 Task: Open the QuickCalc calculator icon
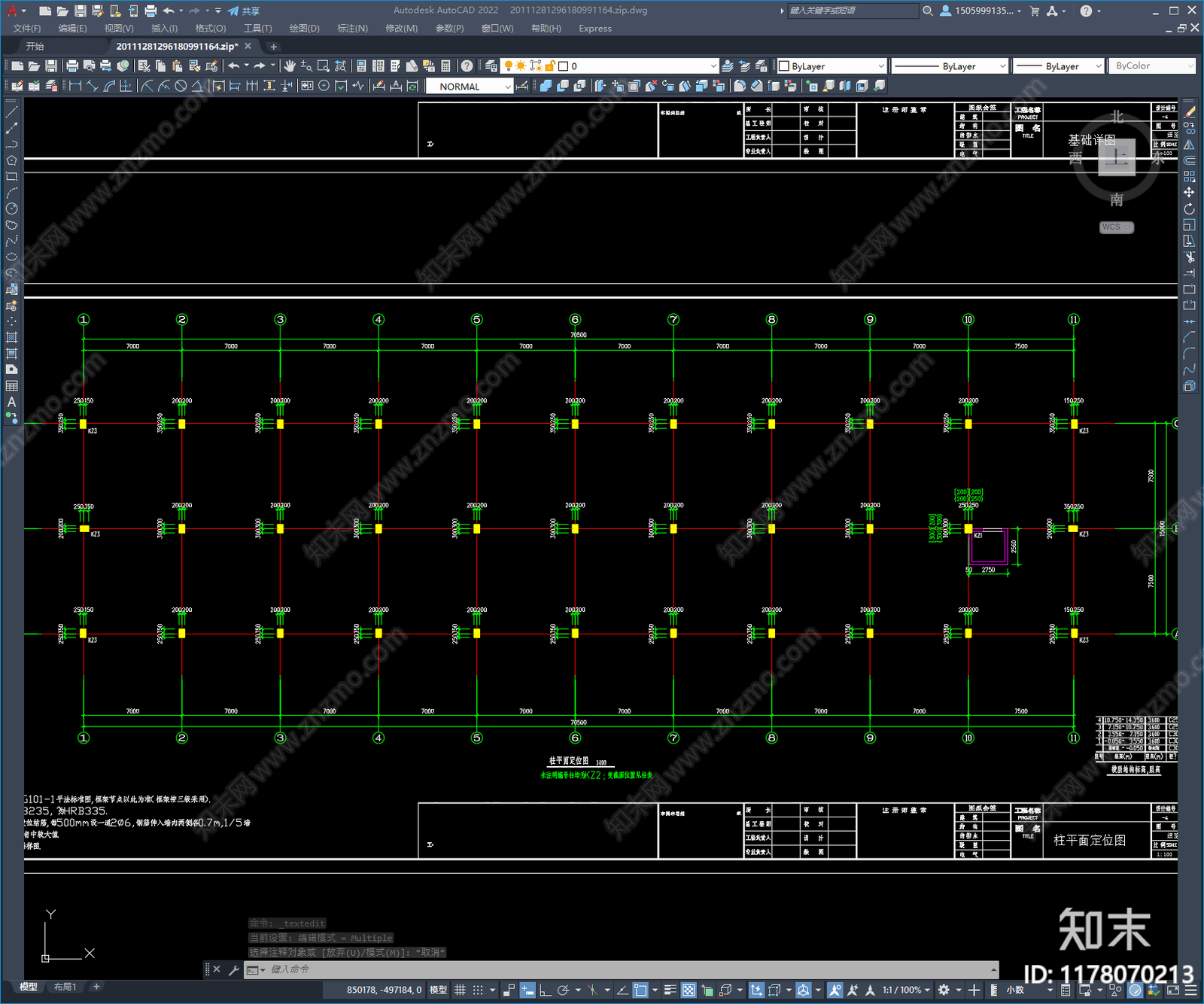445,66
